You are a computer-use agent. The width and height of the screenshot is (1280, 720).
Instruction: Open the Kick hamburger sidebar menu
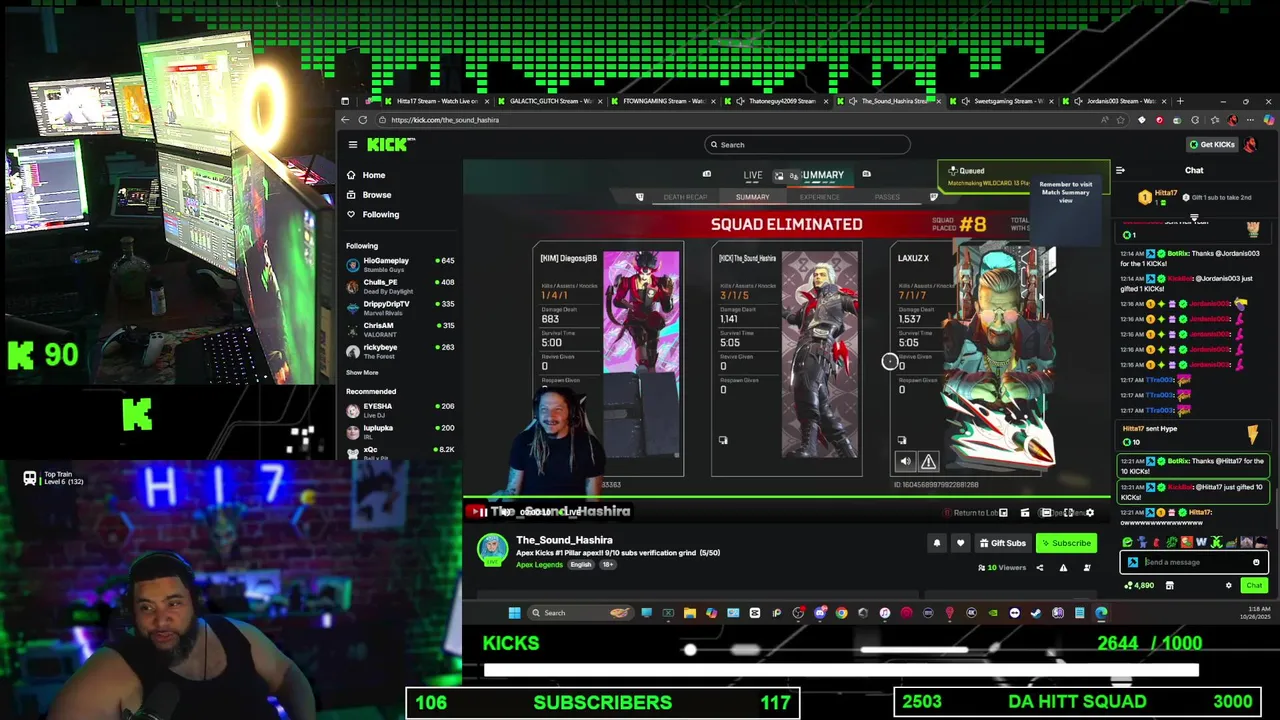click(353, 145)
